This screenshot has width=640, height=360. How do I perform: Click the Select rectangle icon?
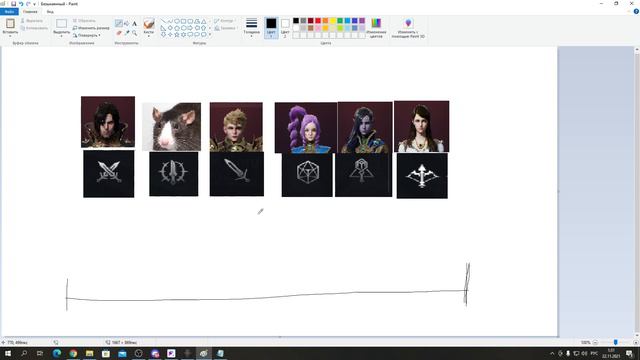(62, 23)
